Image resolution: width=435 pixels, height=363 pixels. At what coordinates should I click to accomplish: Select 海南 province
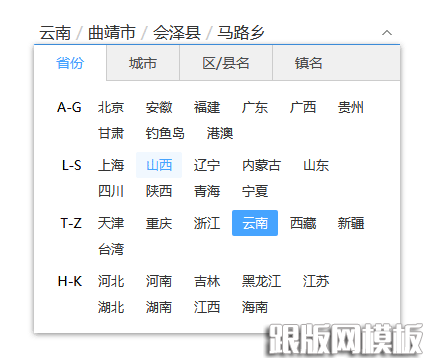(x=255, y=307)
